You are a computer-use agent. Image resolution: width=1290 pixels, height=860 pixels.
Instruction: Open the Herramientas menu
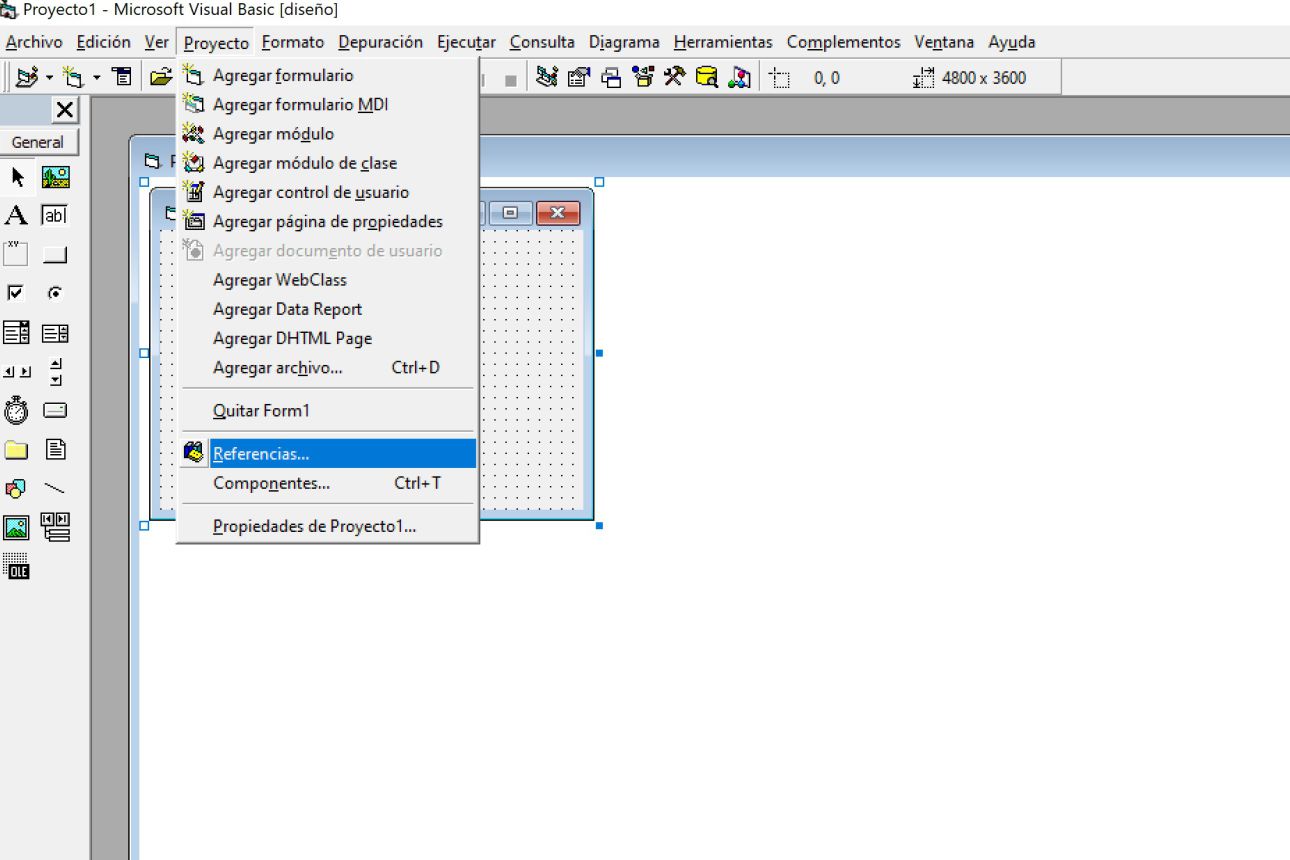point(723,42)
